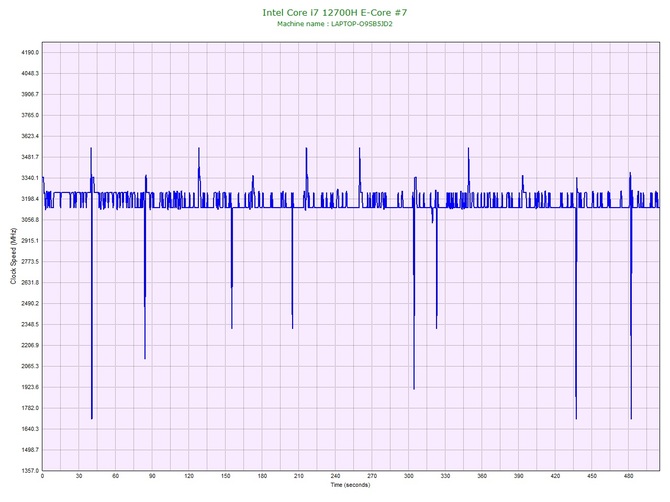Screen dimensions: 670x502
Task: Click the 240 tick on time axis
Action: click(x=335, y=476)
